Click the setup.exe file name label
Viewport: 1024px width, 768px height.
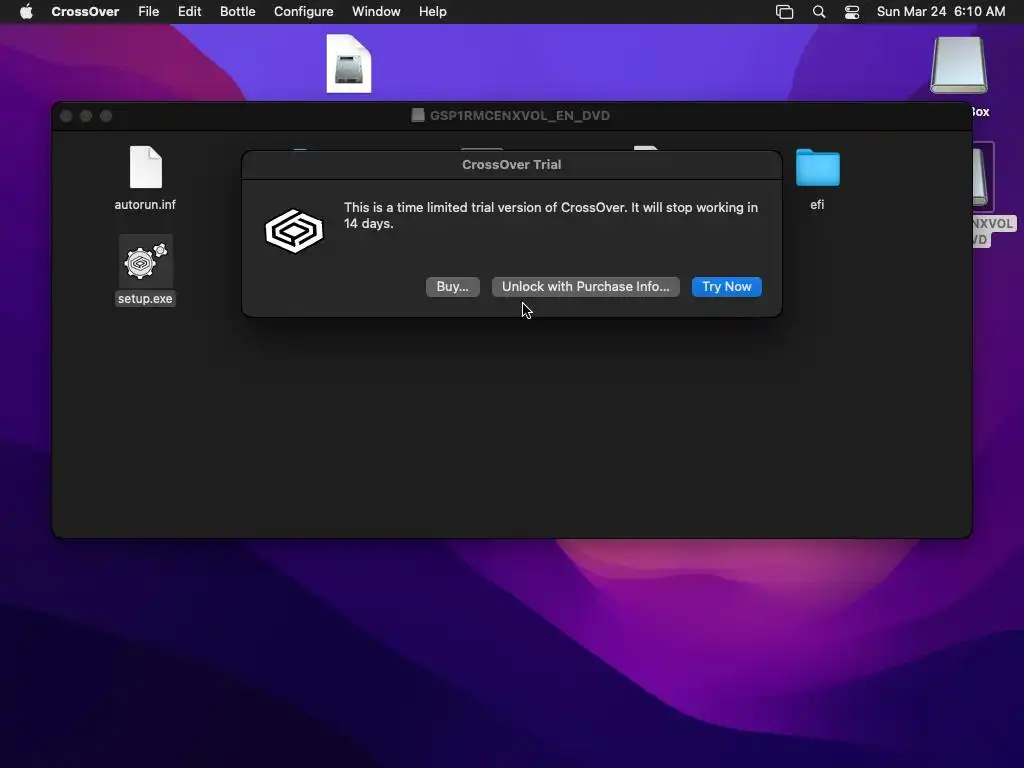pyautogui.click(x=145, y=298)
